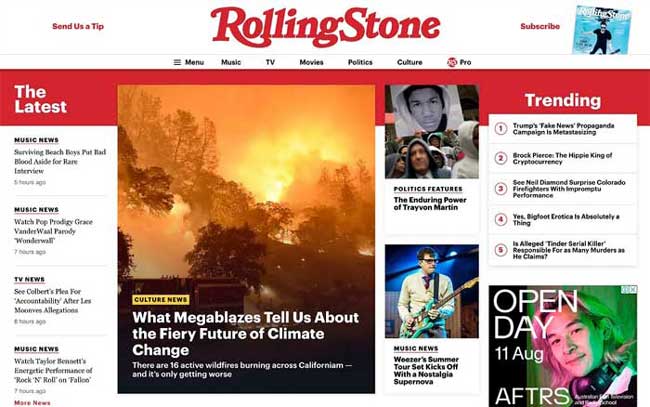
Task: Click trending number 5 circle badge
Action: (x=500, y=250)
